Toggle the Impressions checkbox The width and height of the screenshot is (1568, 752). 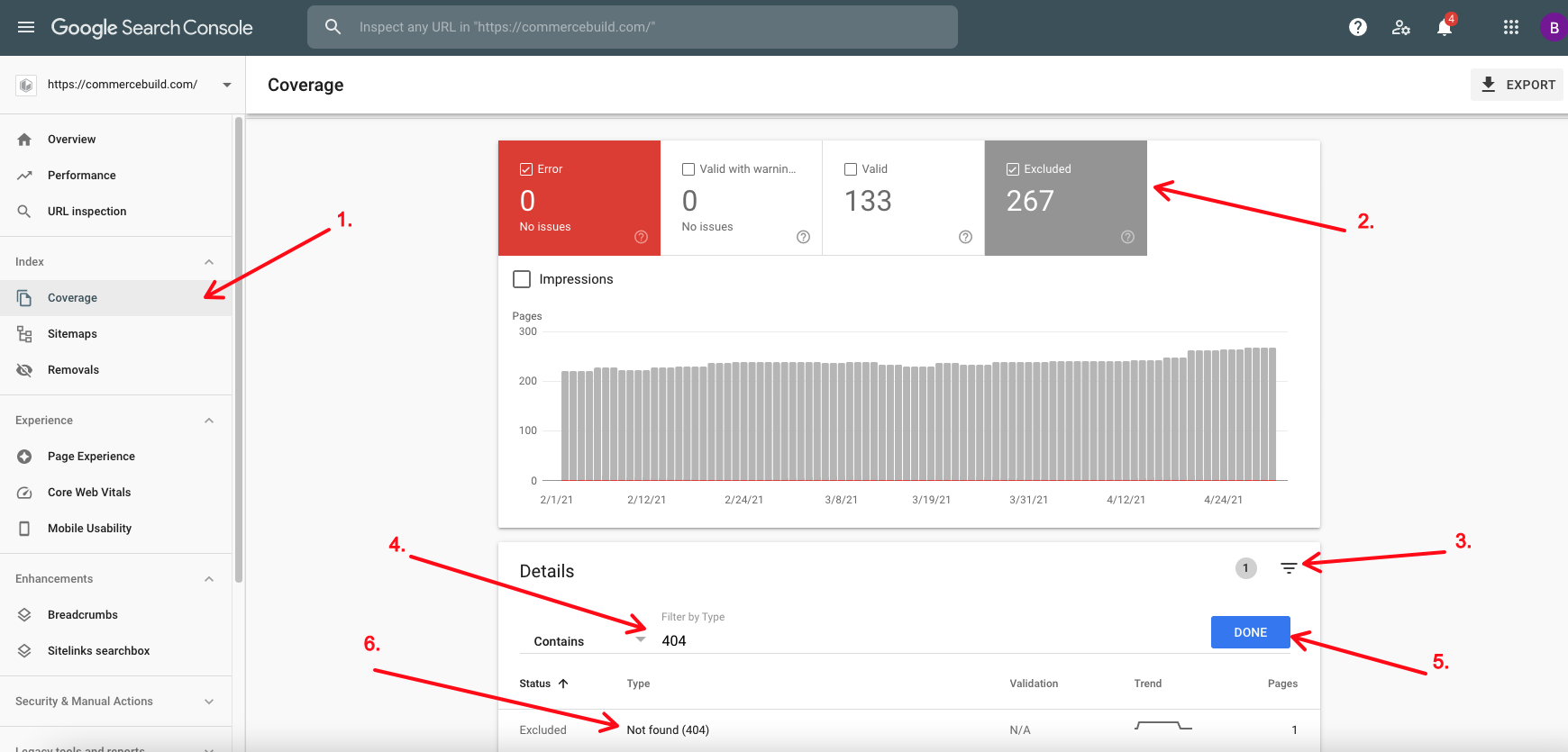(x=522, y=279)
